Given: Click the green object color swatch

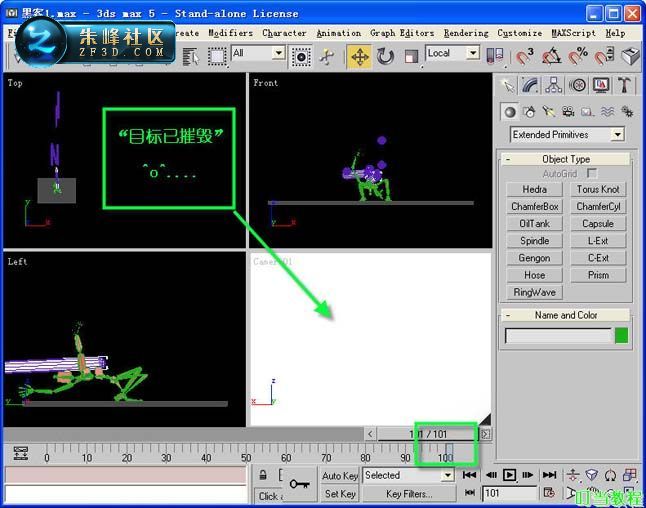Looking at the screenshot, I should pyautogui.click(x=621, y=335).
